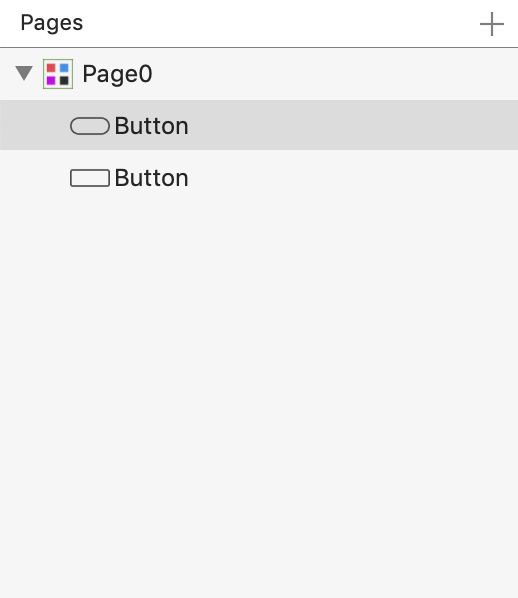Click the rectangular button icon on the unhighlighted row
Image resolution: width=518 pixels, height=598 pixels.
[90, 178]
